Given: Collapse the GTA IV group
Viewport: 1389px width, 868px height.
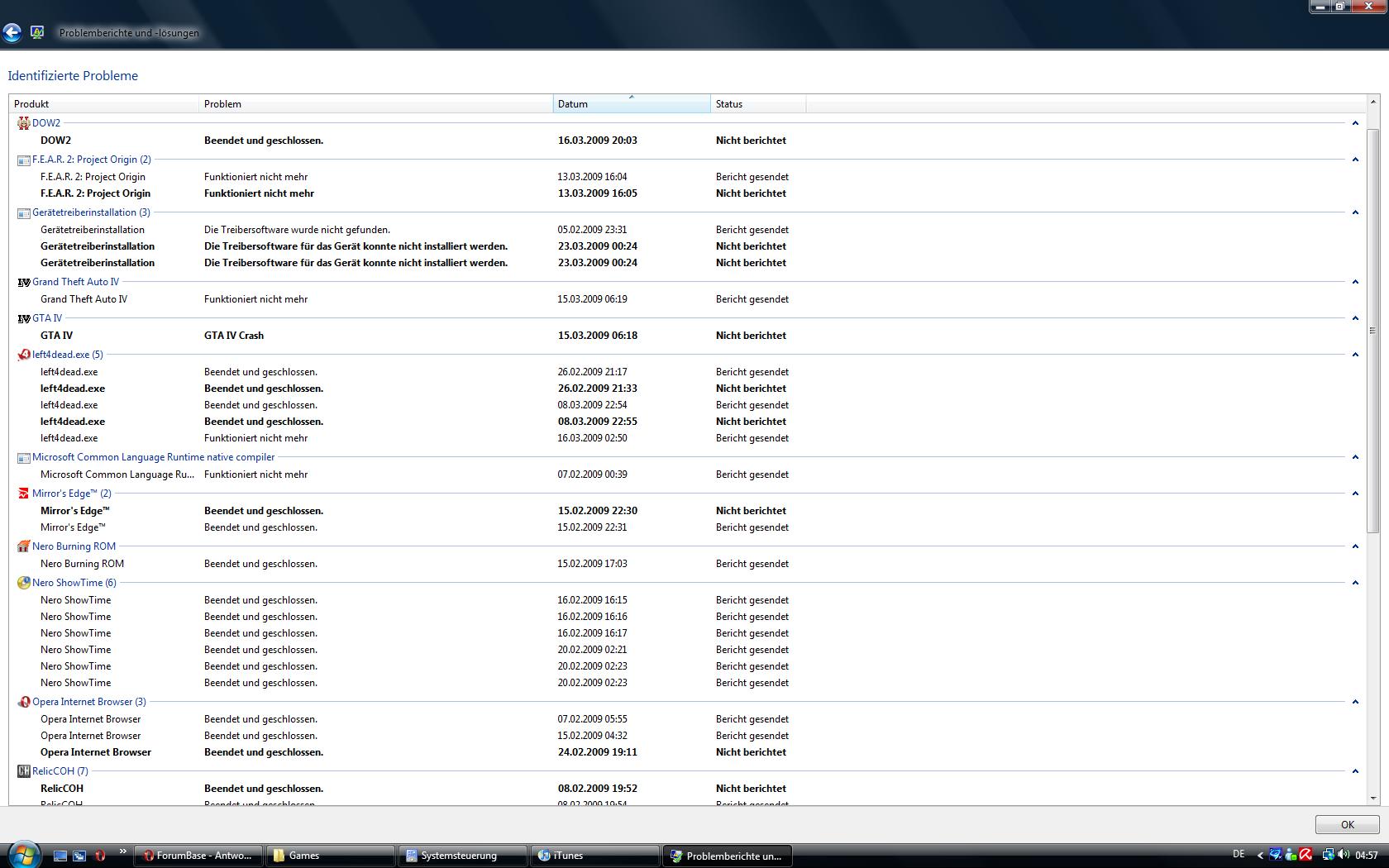Looking at the screenshot, I should click(1355, 318).
